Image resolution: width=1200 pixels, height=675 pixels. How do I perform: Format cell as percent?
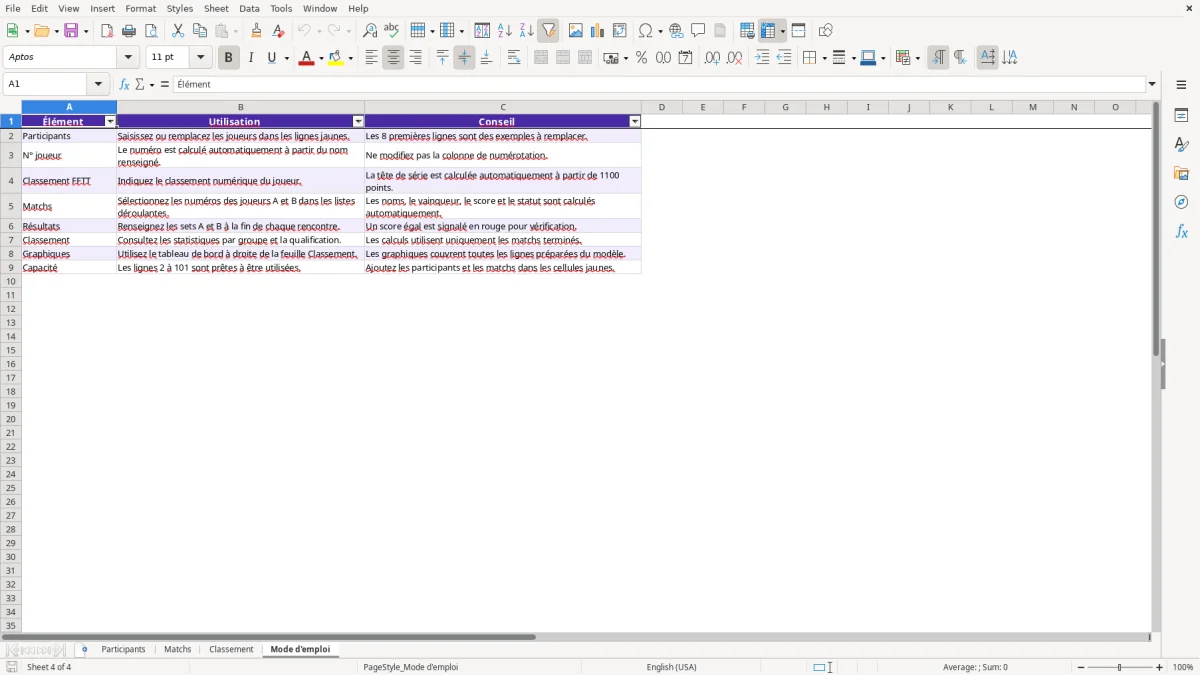tap(642, 58)
